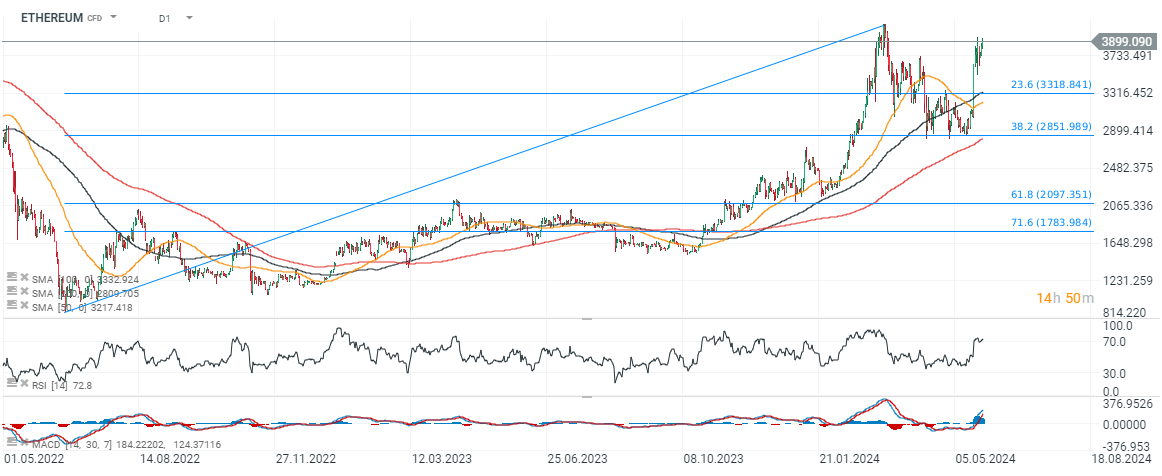
Task: Open the D1 timeframe dropdown arrow
Action: [x=190, y=17]
